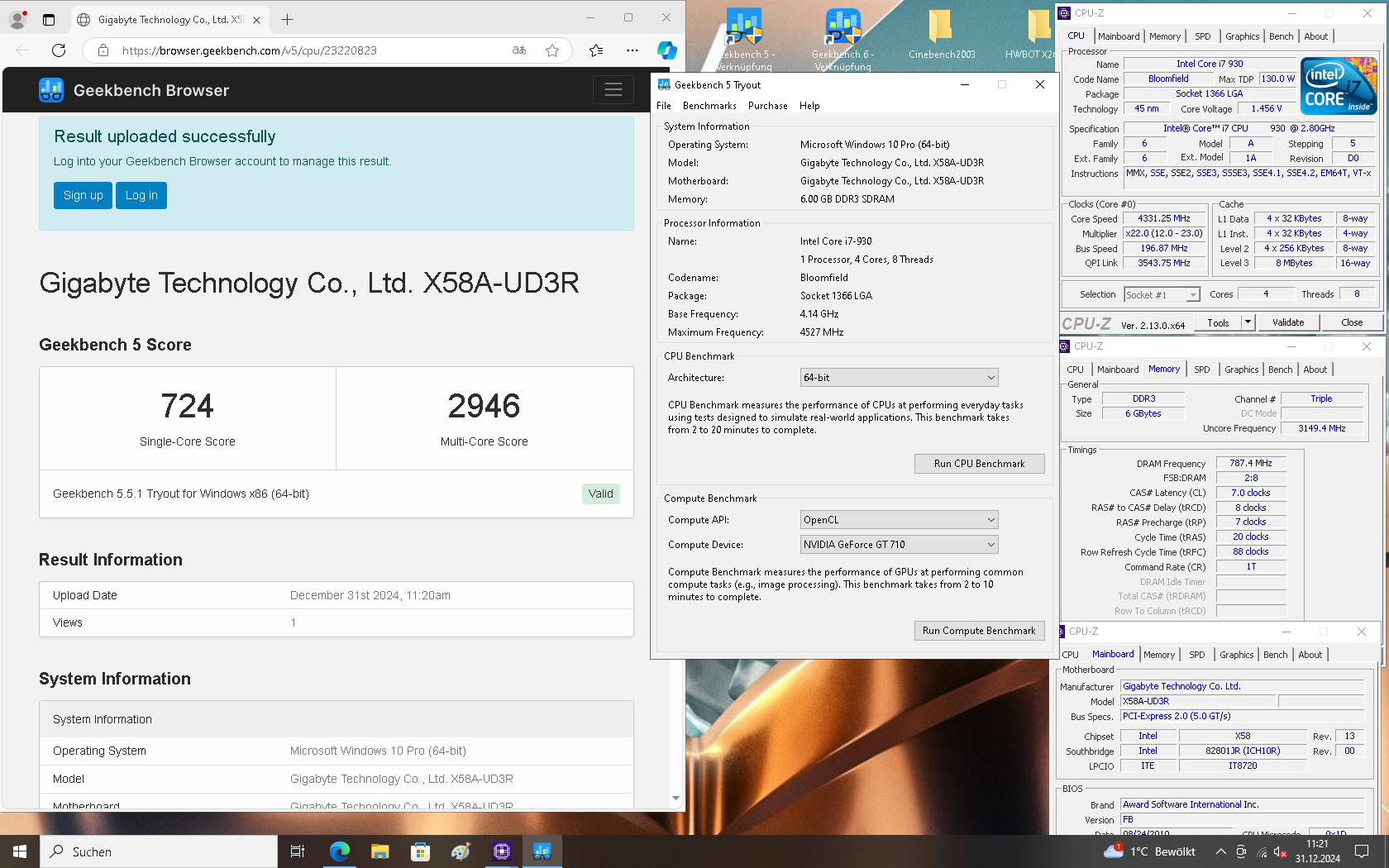Open the Architecture 64-bit dropdown
1389x868 pixels.
point(899,378)
